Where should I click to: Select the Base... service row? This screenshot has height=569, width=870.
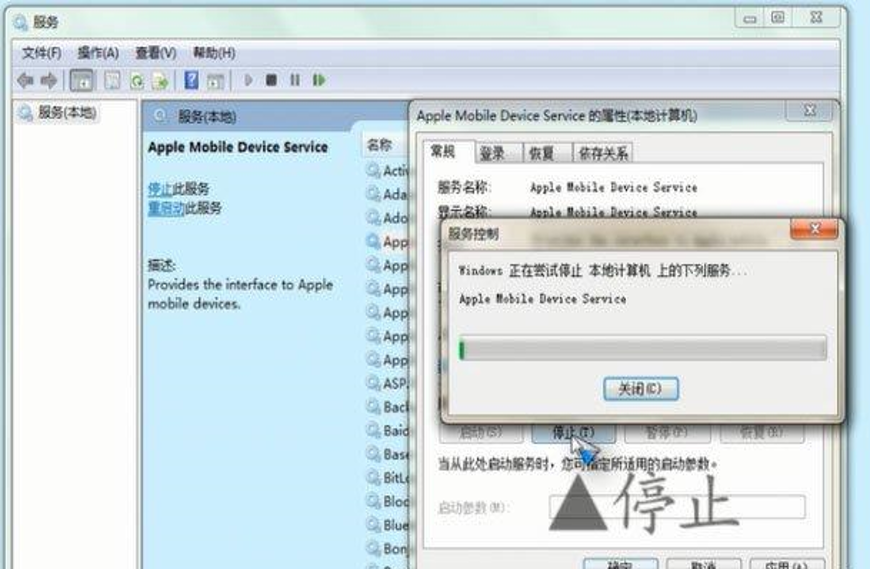[388, 454]
